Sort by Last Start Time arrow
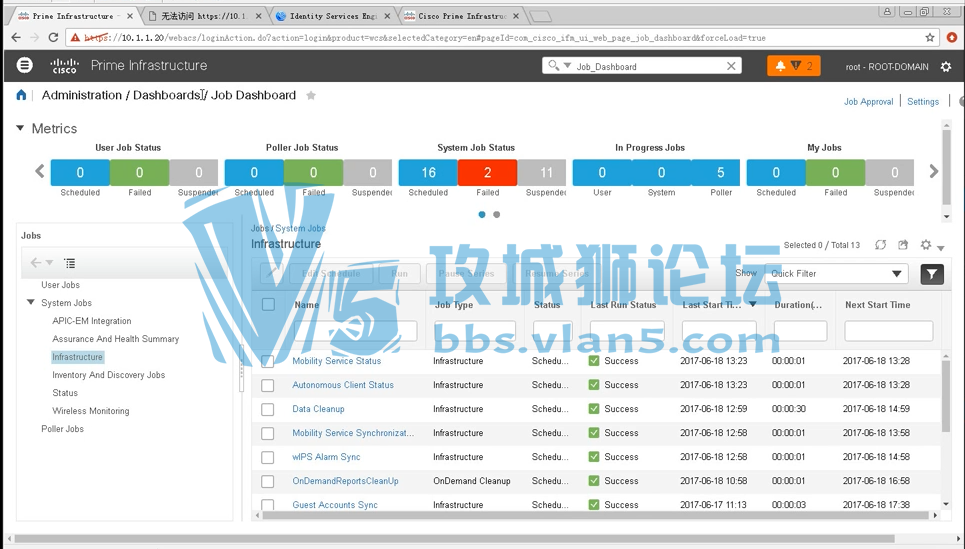965x549 pixels. (x=752, y=305)
